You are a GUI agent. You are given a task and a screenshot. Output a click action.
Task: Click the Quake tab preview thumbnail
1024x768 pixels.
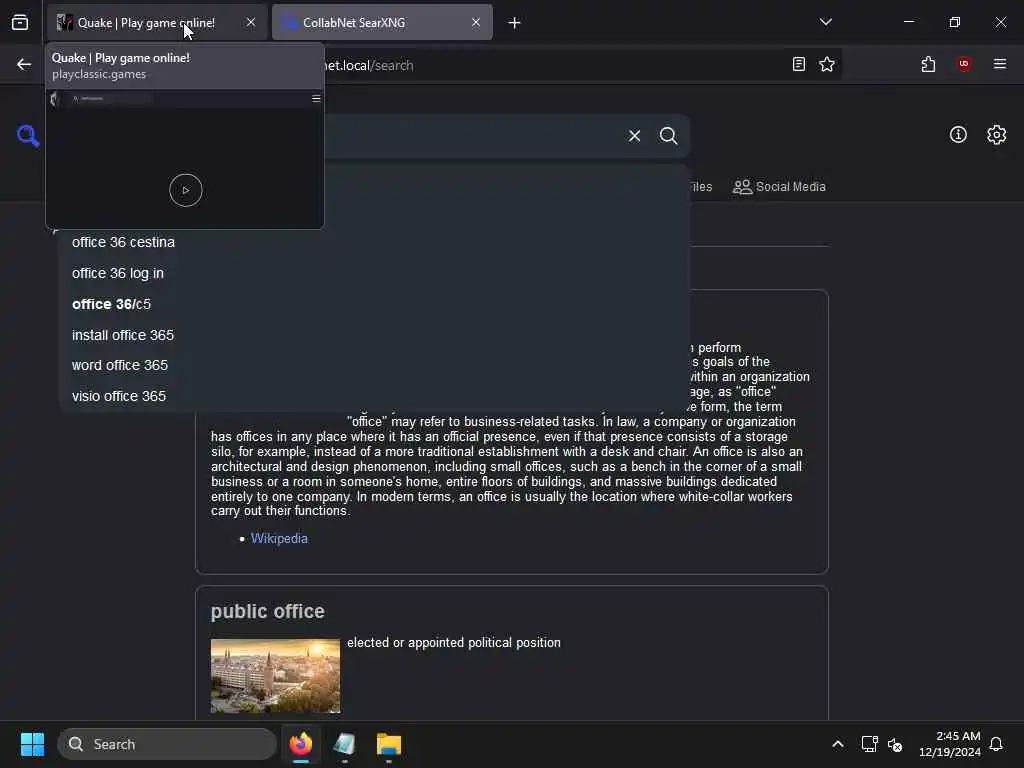(185, 159)
